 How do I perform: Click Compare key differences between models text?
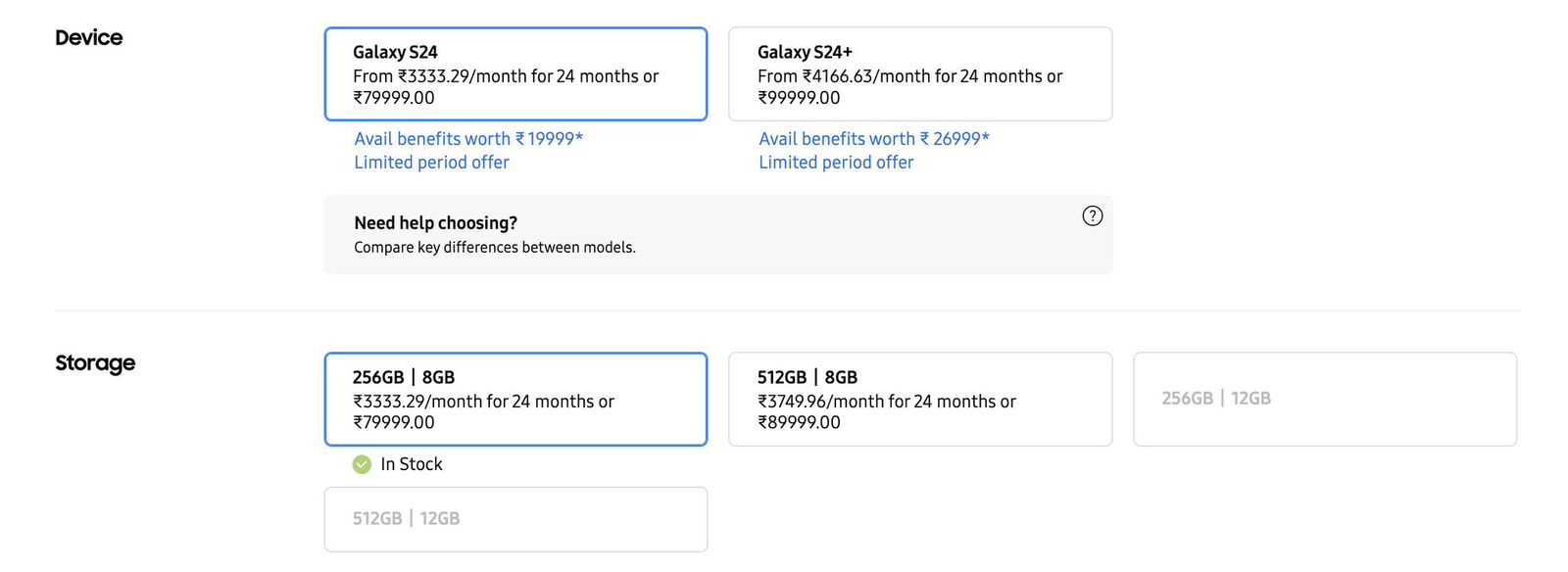pyautogui.click(x=494, y=248)
